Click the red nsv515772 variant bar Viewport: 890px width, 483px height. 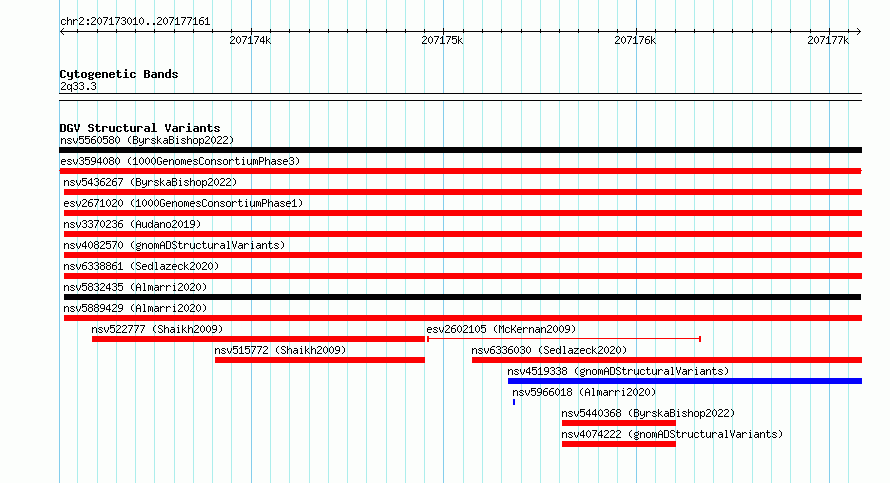[x=320, y=360]
